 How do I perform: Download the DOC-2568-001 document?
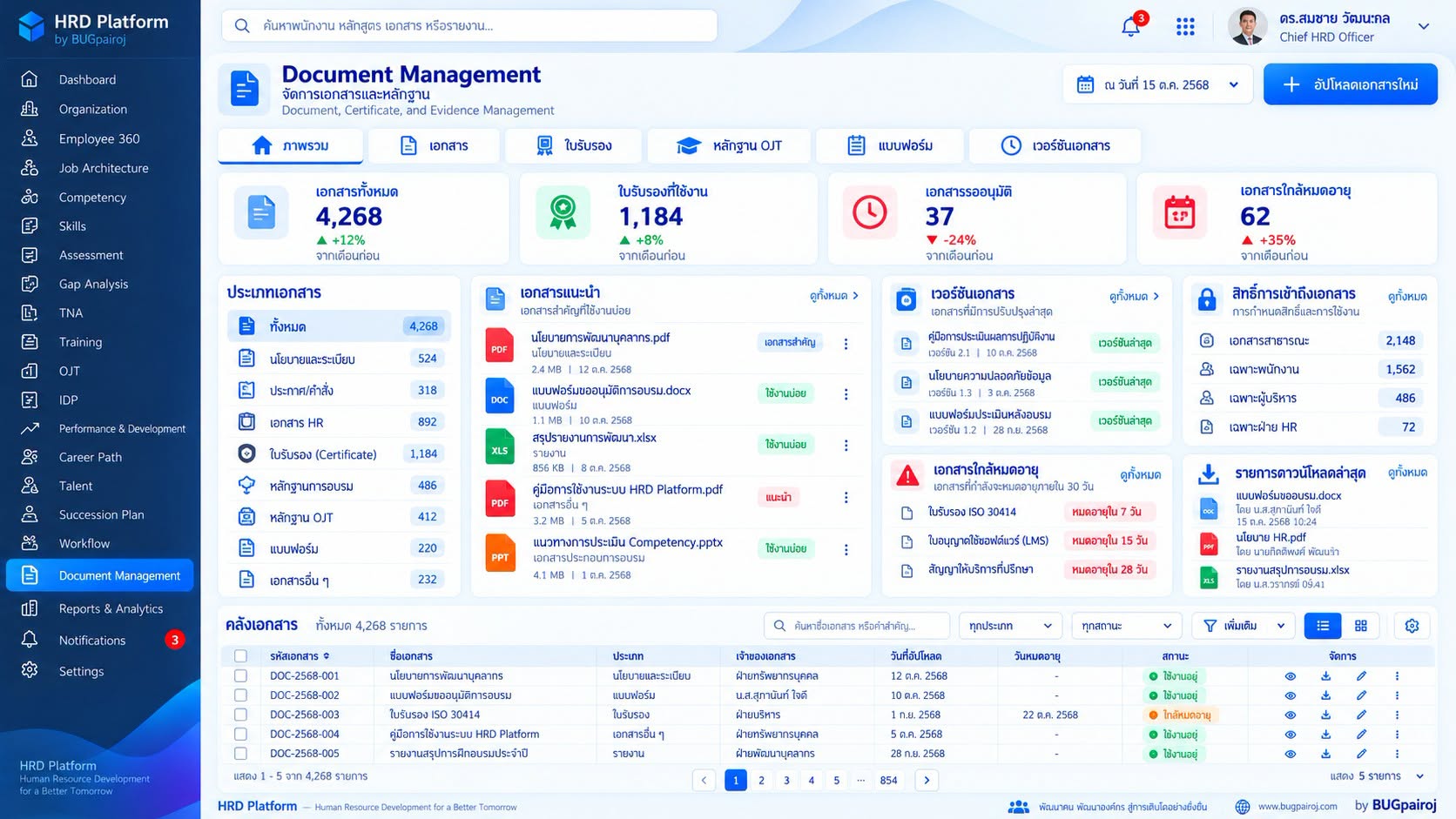point(1325,676)
